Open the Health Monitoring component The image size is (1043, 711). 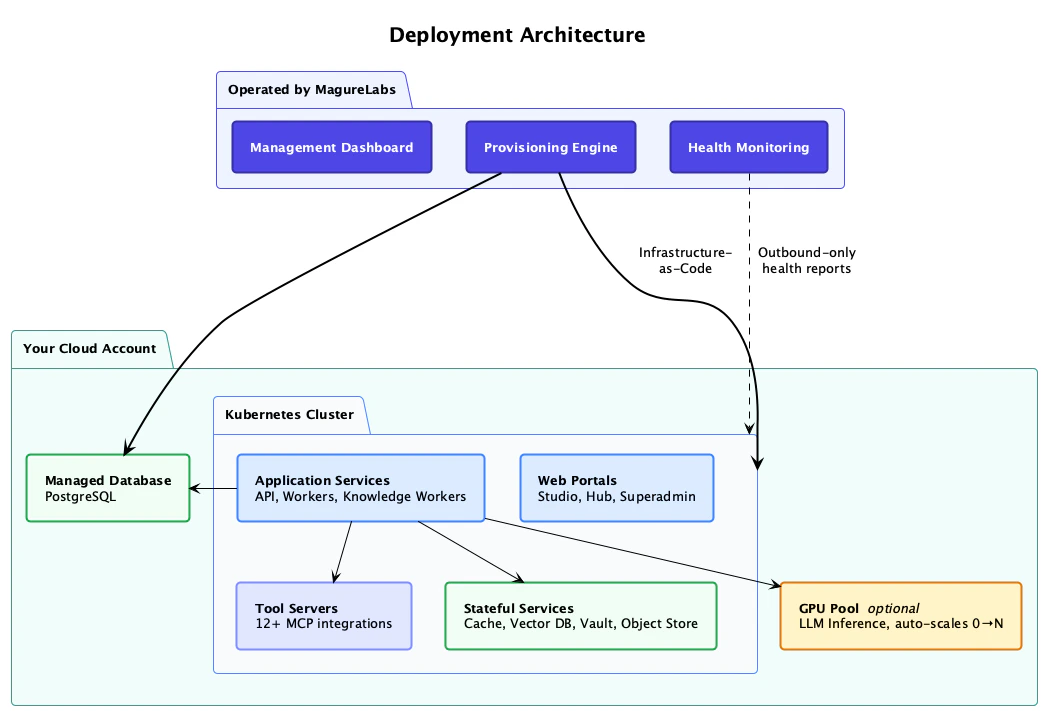[748, 146]
